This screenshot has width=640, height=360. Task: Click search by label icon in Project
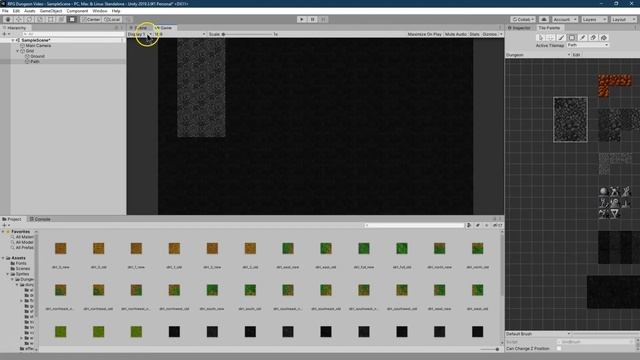[478, 225]
